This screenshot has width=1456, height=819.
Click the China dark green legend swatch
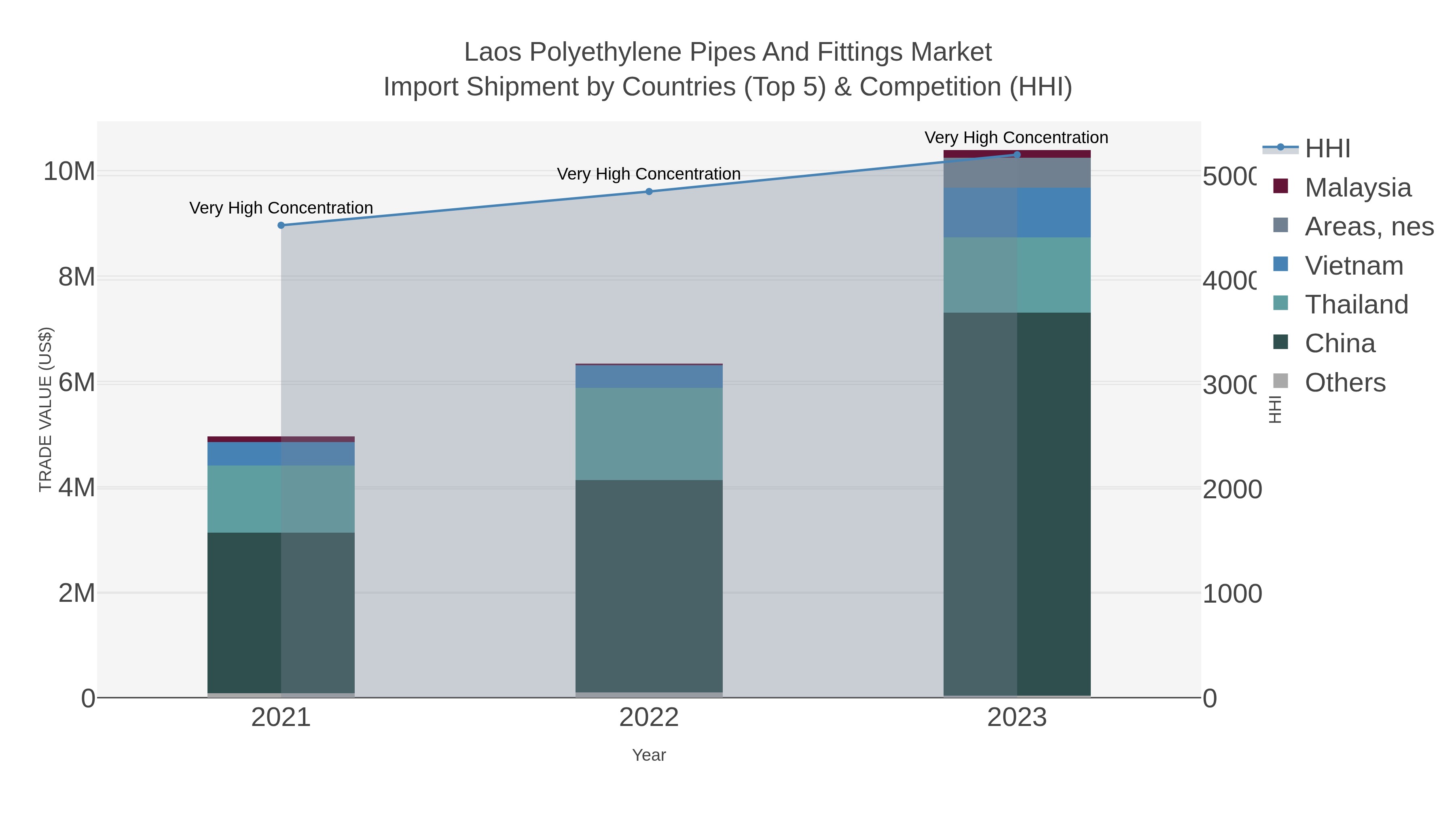click(1280, 342)
